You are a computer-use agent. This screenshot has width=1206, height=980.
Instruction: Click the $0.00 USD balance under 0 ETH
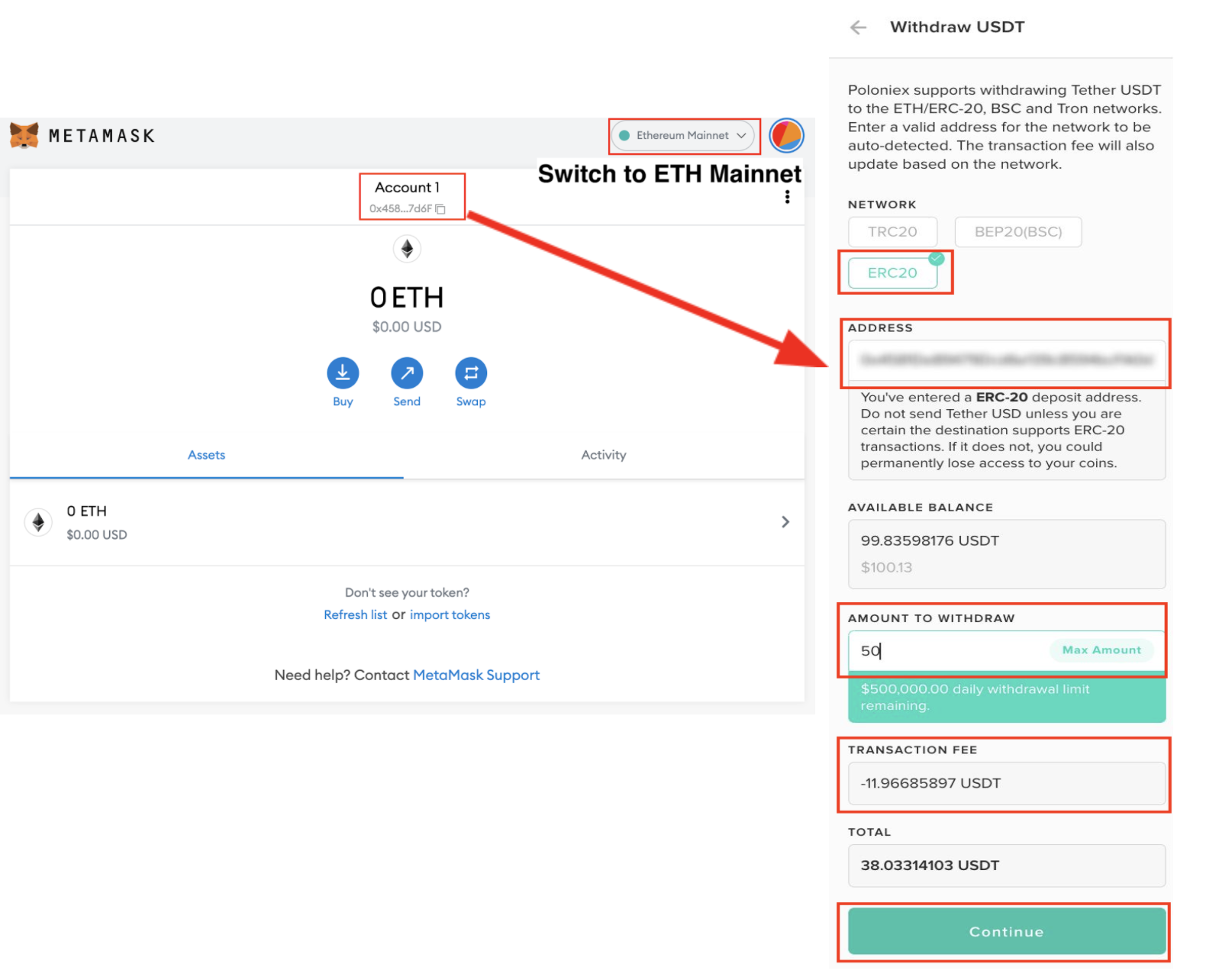407,327
